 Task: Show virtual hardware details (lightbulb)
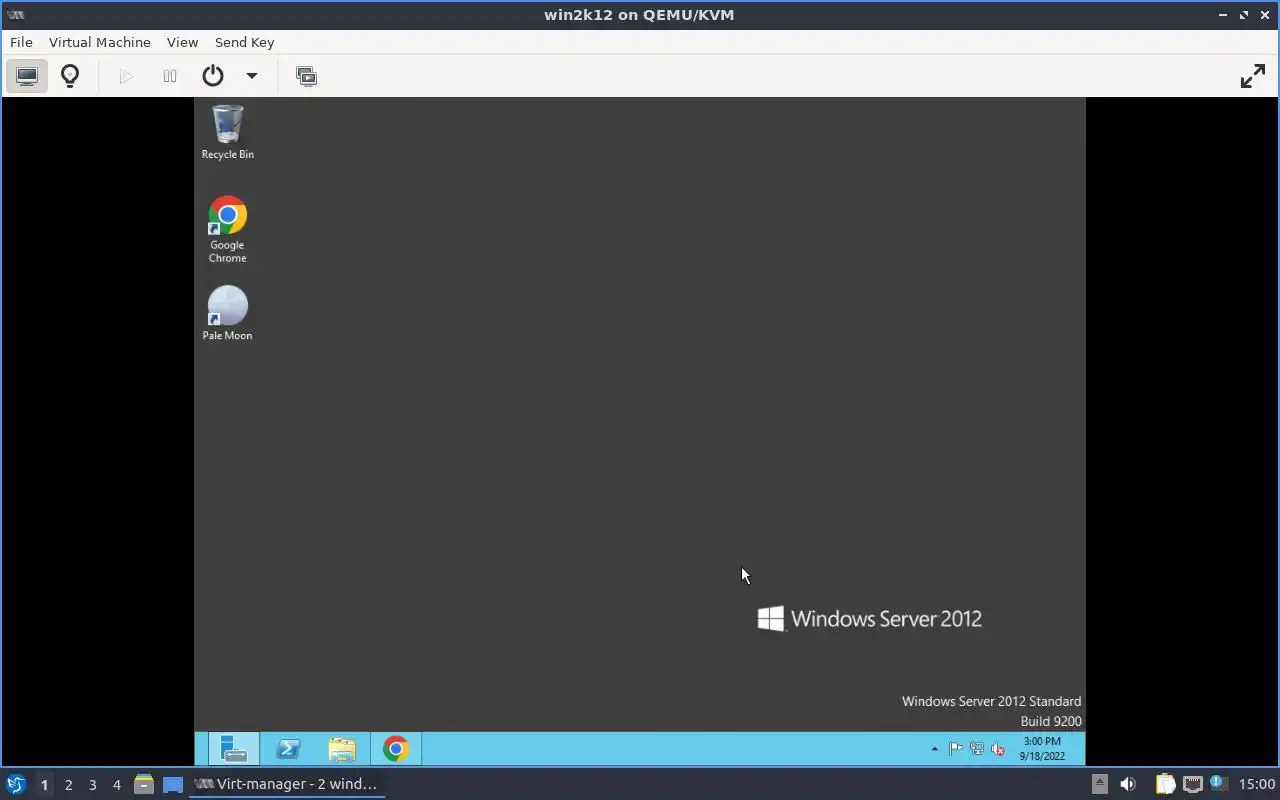70,76
